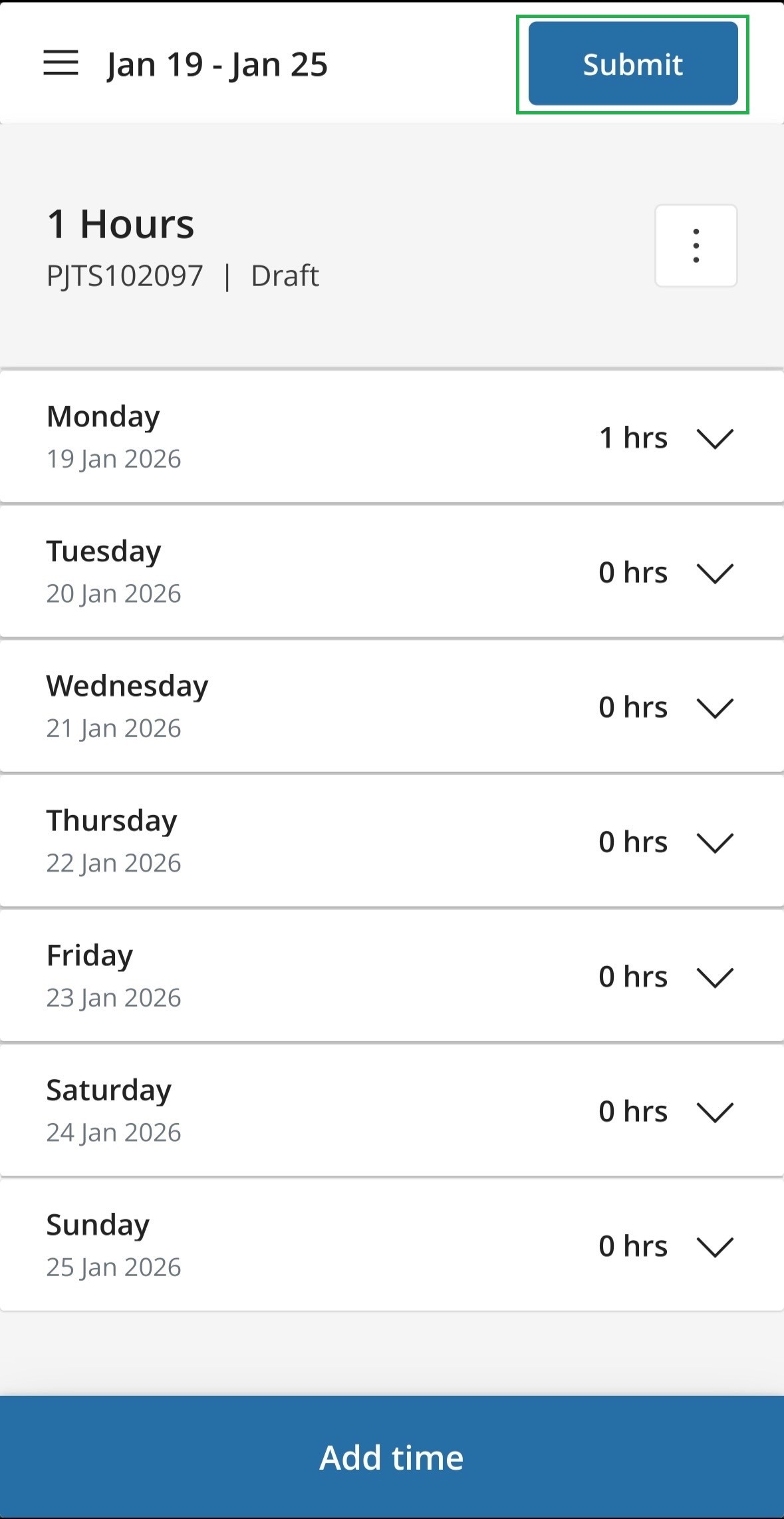The width and height of the screenshot is (784, 1519).
Task: Open the three-dot timesheet options menu
Action: [696, 246]
